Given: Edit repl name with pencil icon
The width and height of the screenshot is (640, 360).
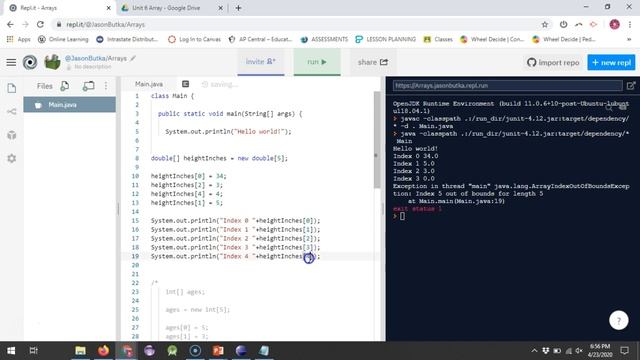Looking at the screenshot, I should coord(133,58).
